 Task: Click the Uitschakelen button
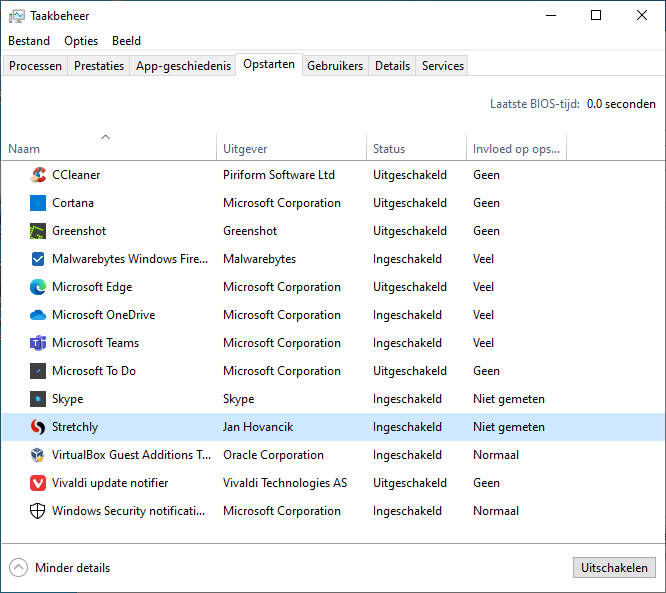(x=614, y=568)
